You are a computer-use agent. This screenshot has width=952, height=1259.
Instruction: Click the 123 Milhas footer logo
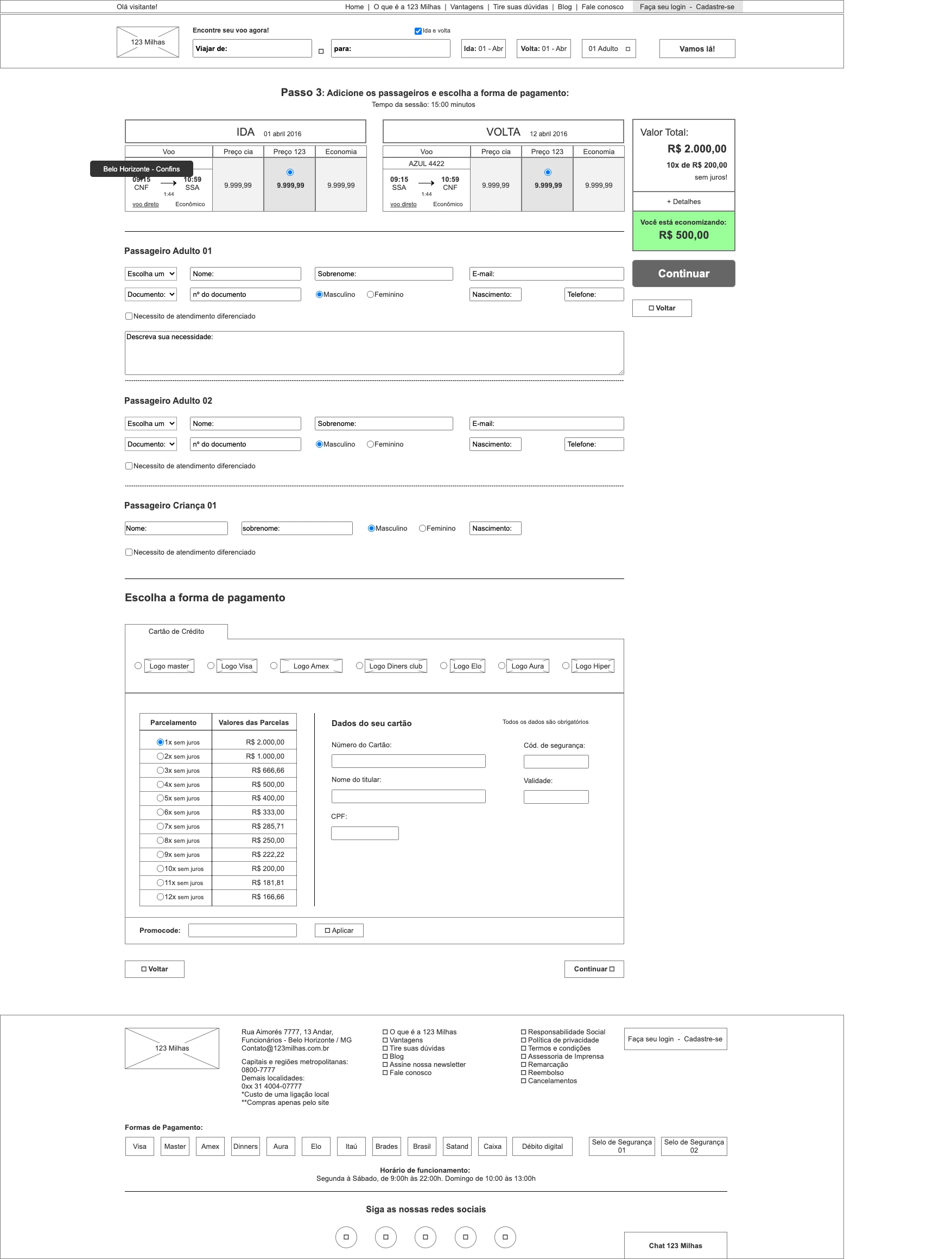(172, 1048)
